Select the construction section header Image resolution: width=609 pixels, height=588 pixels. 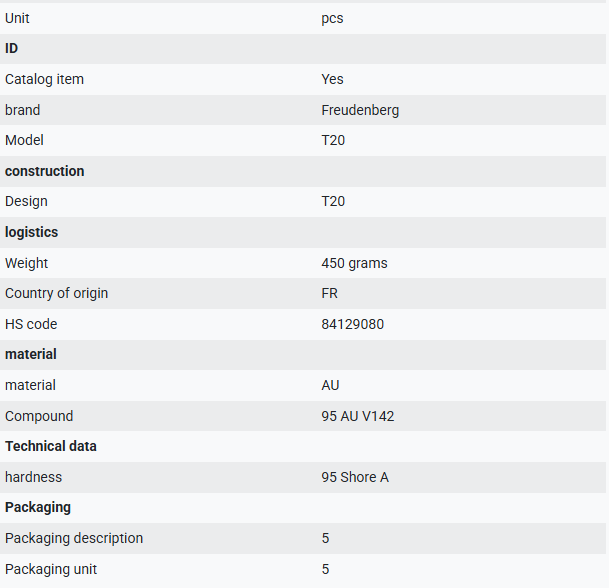(45, 171)
